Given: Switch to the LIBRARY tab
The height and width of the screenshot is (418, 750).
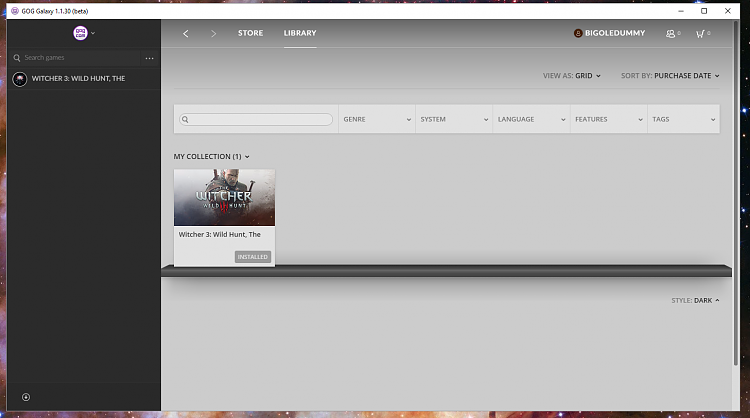Looking at the screenshot, I should point(300,33).
